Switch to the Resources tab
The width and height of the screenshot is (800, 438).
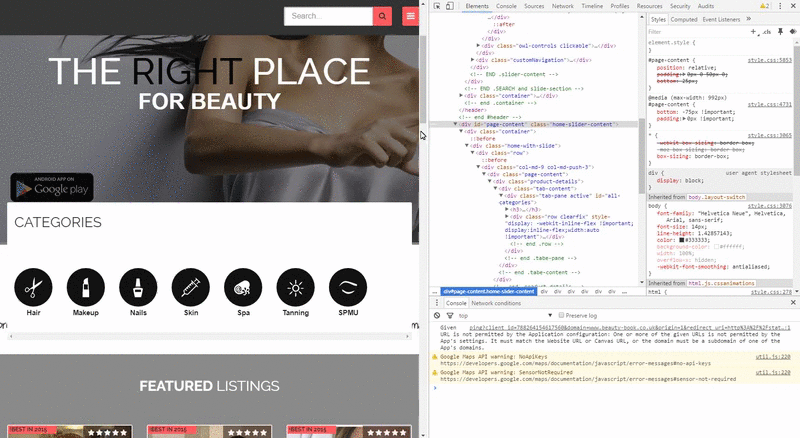point(649,6)
